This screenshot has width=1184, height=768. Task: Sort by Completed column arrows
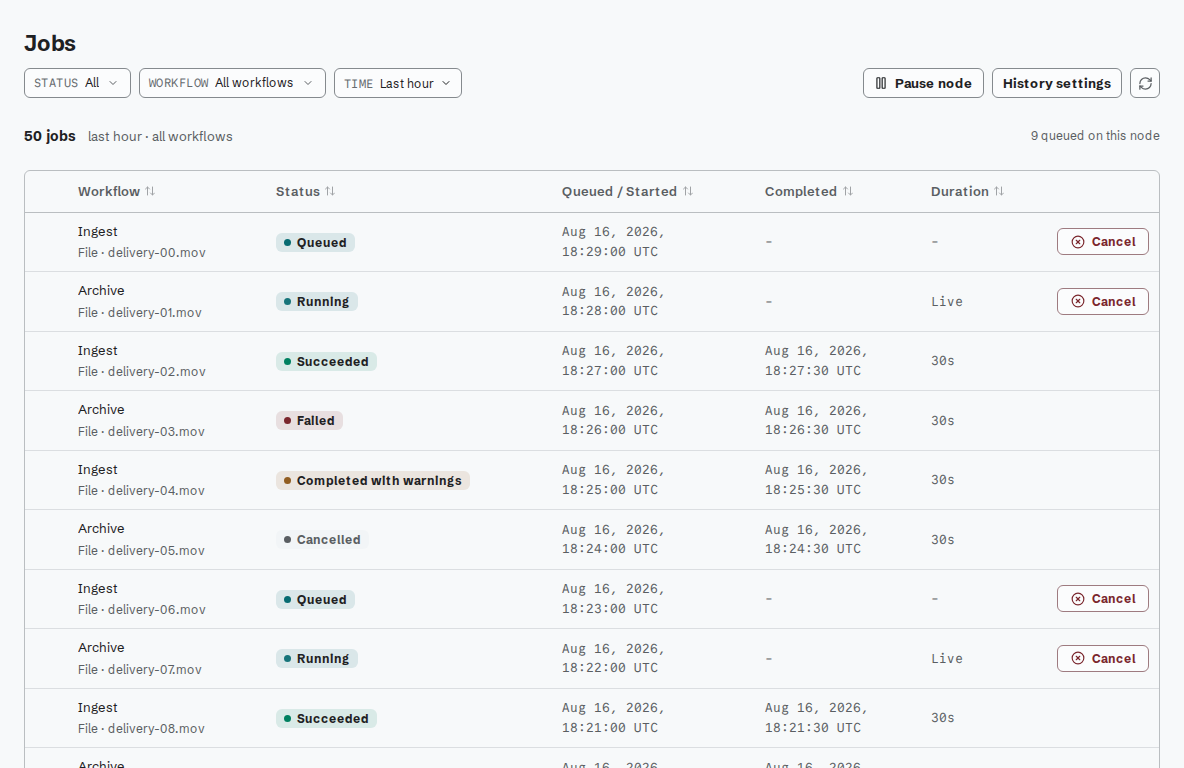pos(848,191)
